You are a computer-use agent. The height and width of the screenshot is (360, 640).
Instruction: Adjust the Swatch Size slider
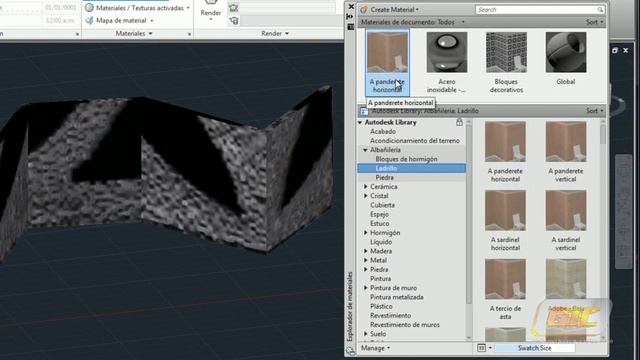pyautogui.click(x=534, y=348)
